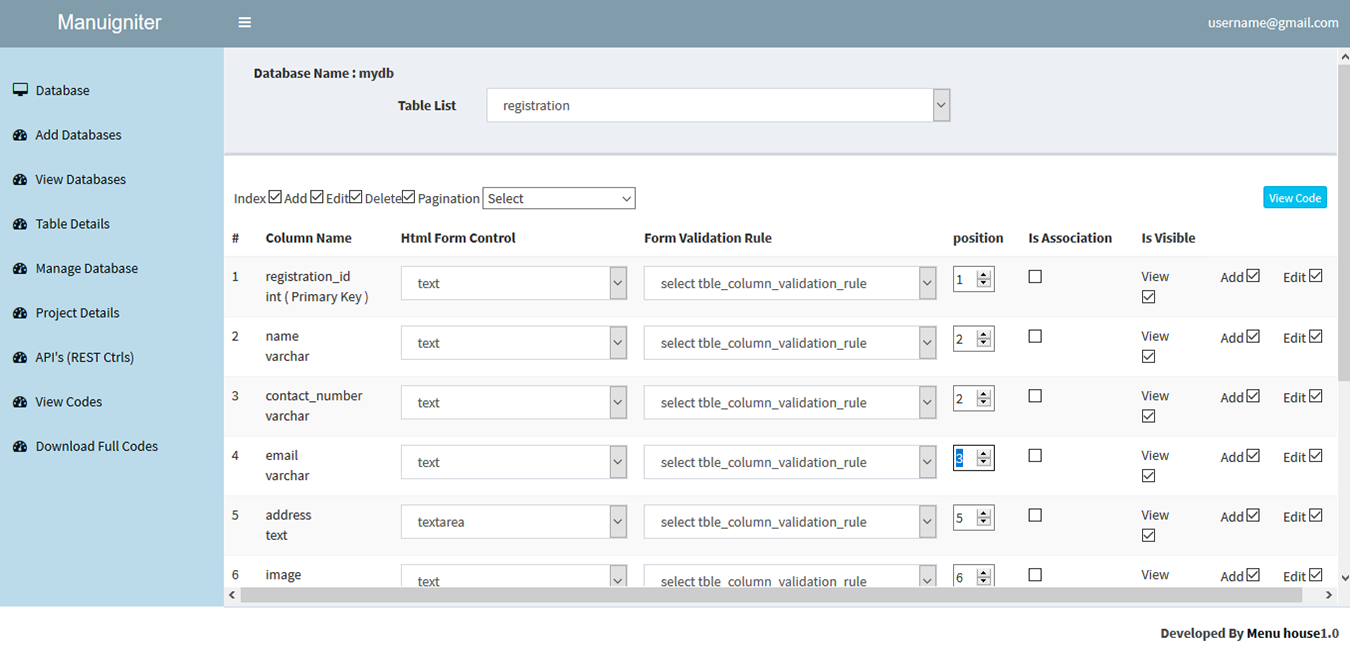Click the Download Full Codes icon

pos(20,447)
